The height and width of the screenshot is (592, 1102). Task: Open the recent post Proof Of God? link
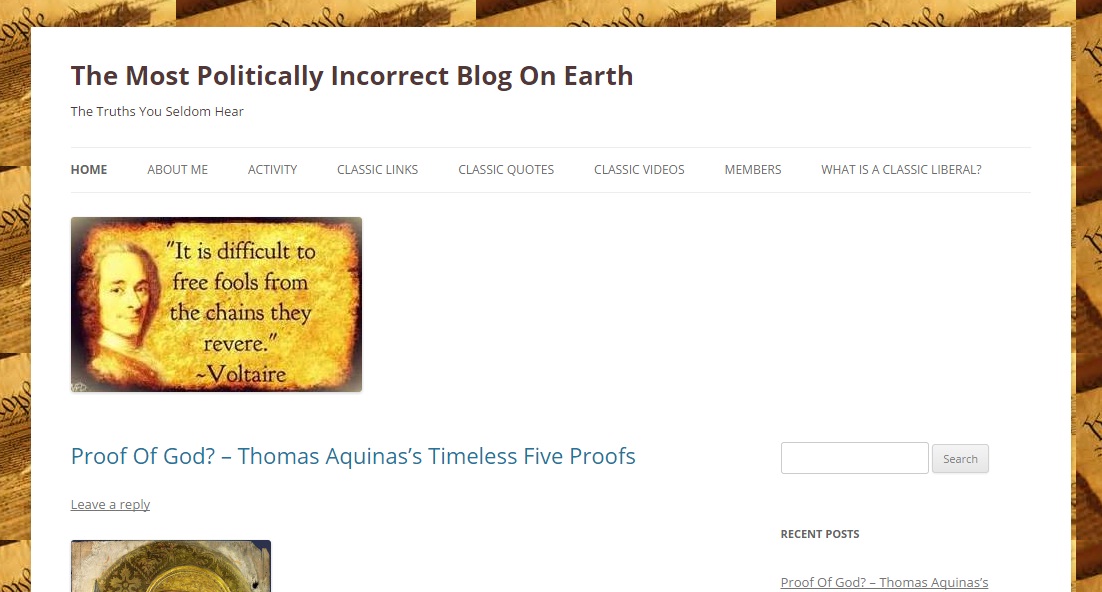click(x=884, y=582)
